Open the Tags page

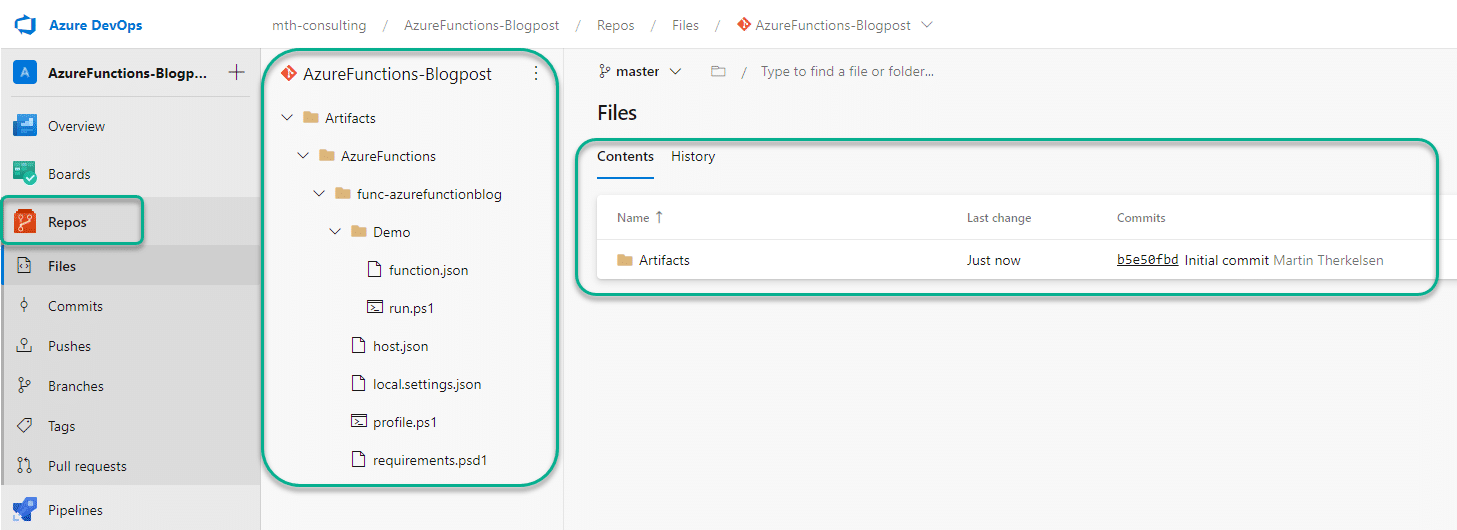[61, 426]
